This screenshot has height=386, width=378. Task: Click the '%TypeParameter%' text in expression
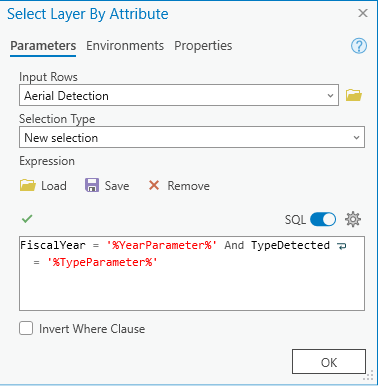102,262
